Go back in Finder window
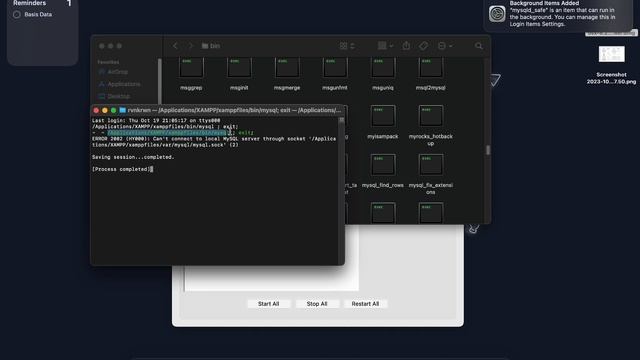640x360 pixels. point(175,46)
